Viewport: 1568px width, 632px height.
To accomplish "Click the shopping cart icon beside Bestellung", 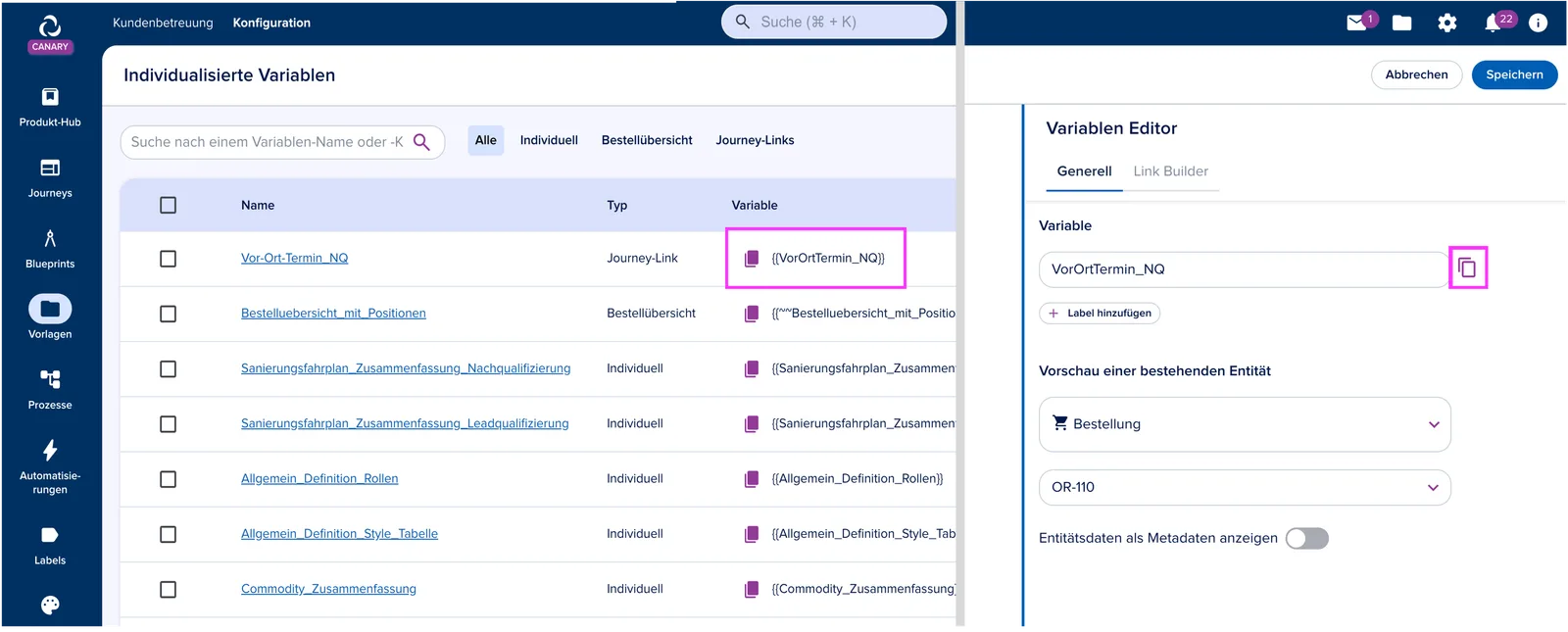I will 1059,423.
